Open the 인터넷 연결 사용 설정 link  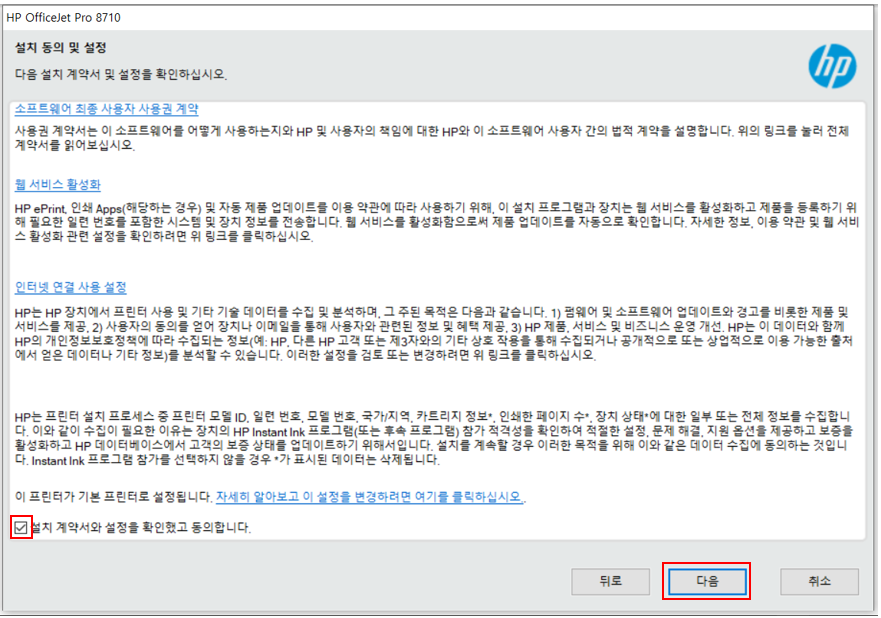pos(71,287)
